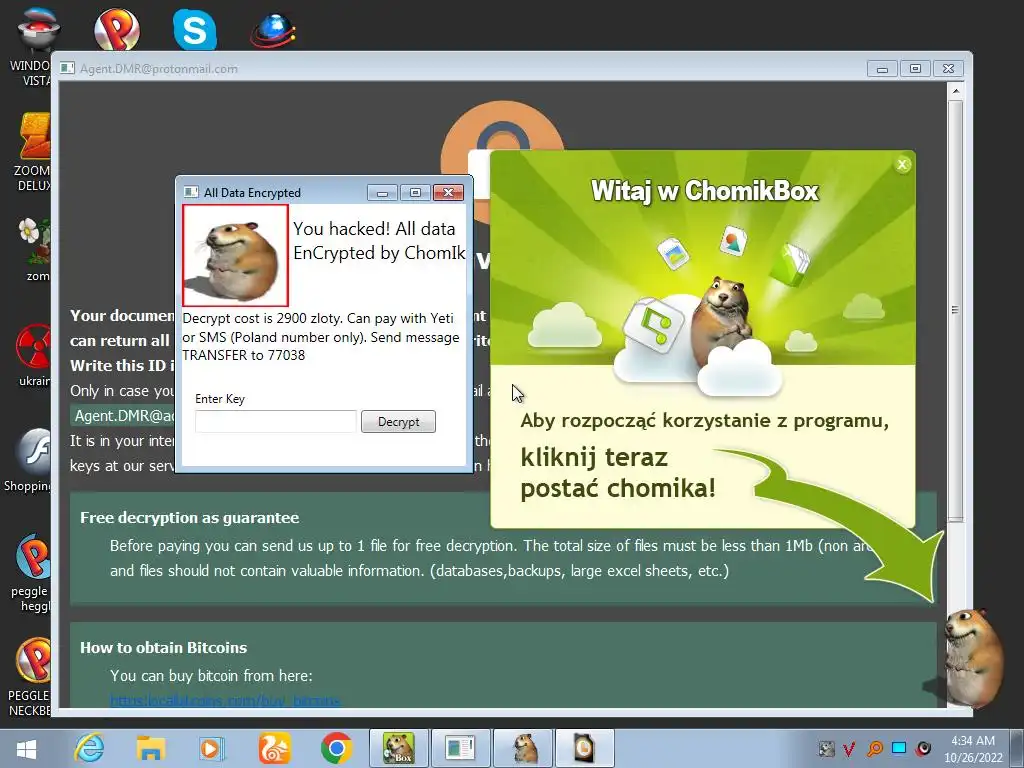Viewport: 1024px width, 768px height.
Task: Click the localbitcoins buy bitcoins link
Action: [x=225, y=701]
